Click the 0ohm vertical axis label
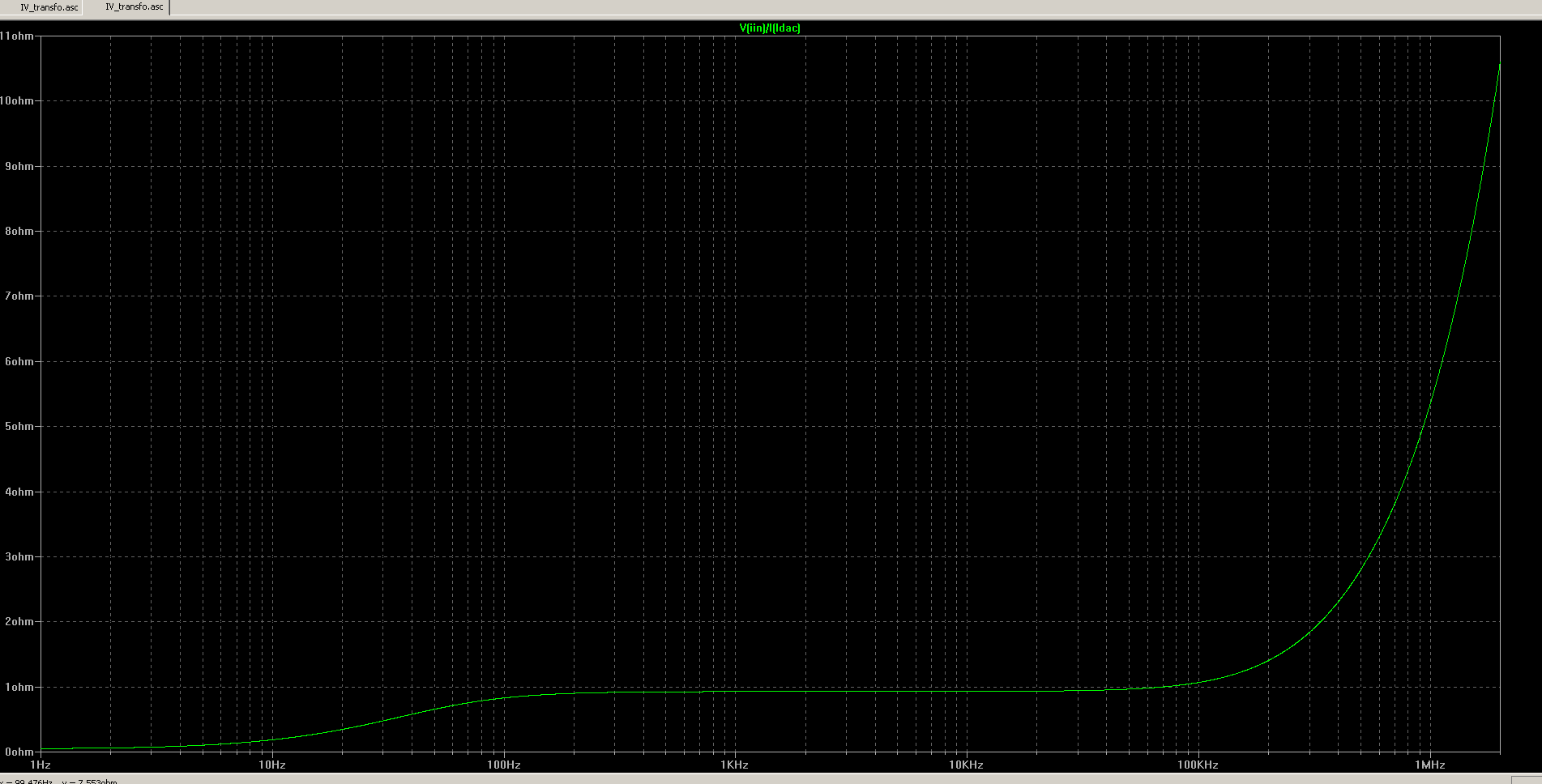This screenshot has width=1542, height=784. point(19,752)
